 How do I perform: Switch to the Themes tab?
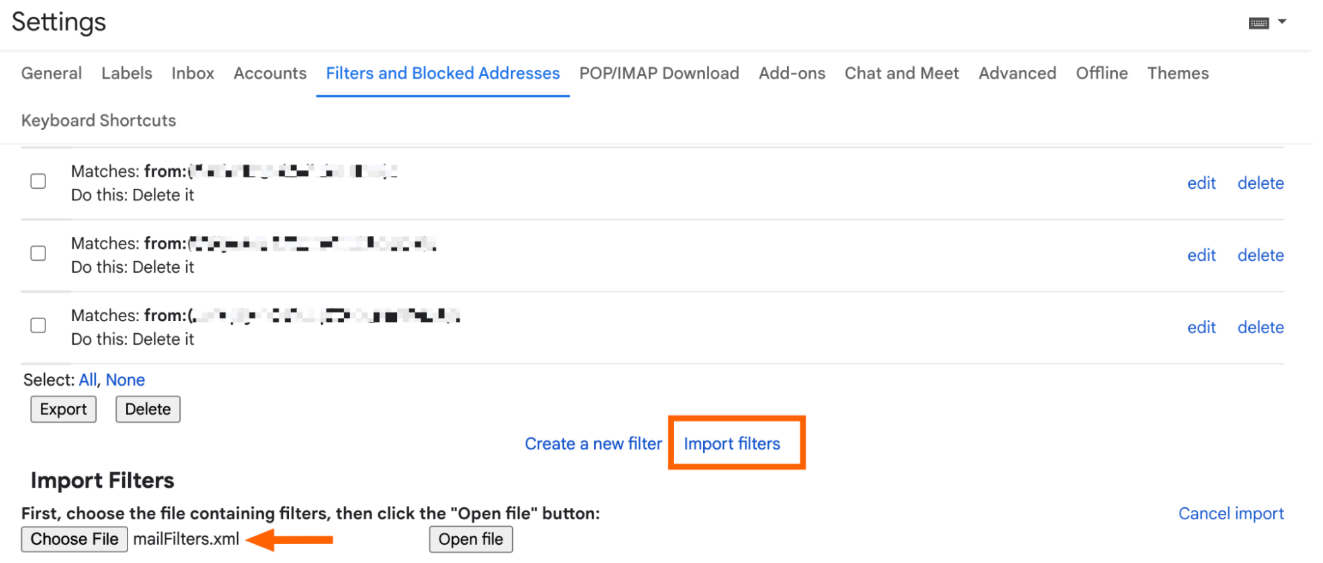tap(1178, 73)
